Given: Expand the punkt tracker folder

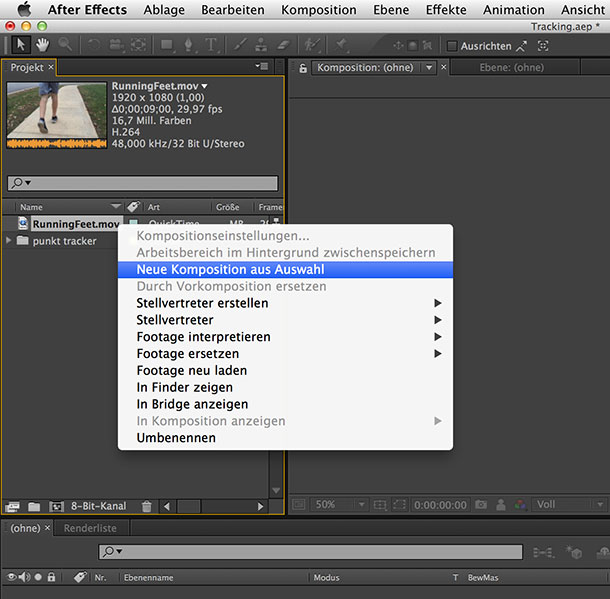Looking at the screenshot, I should point(9,241).
